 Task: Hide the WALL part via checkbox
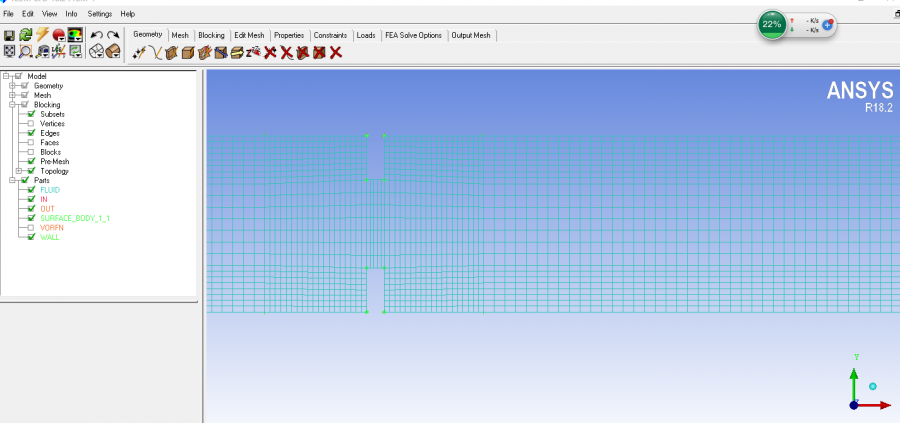pos(31,237)
